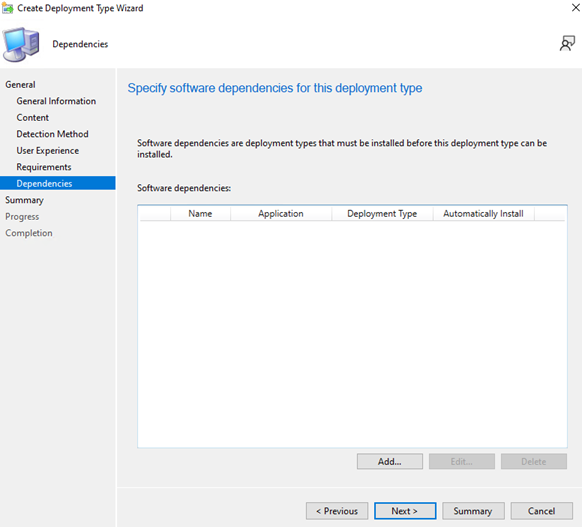Click the computer monitor header icon

coord(21,44)
